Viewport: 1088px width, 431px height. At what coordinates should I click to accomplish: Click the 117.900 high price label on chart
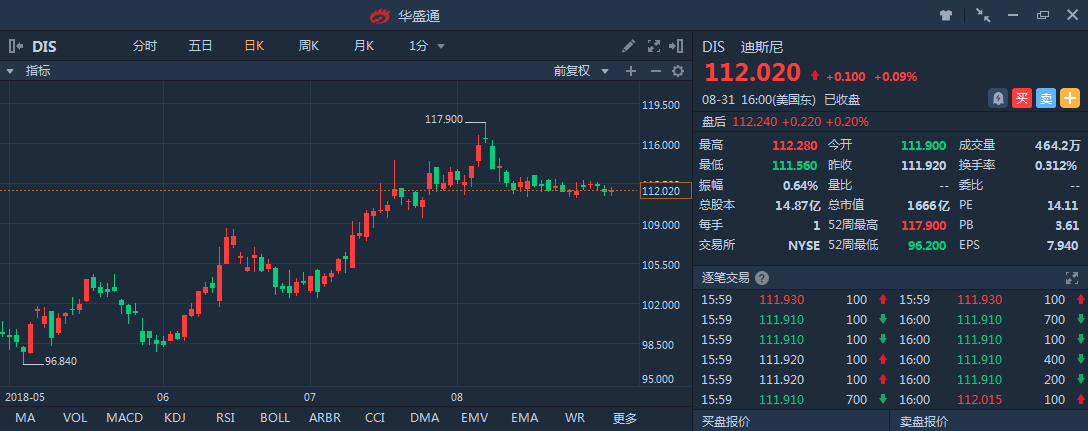pyautogui.click(x=443, y=119)
